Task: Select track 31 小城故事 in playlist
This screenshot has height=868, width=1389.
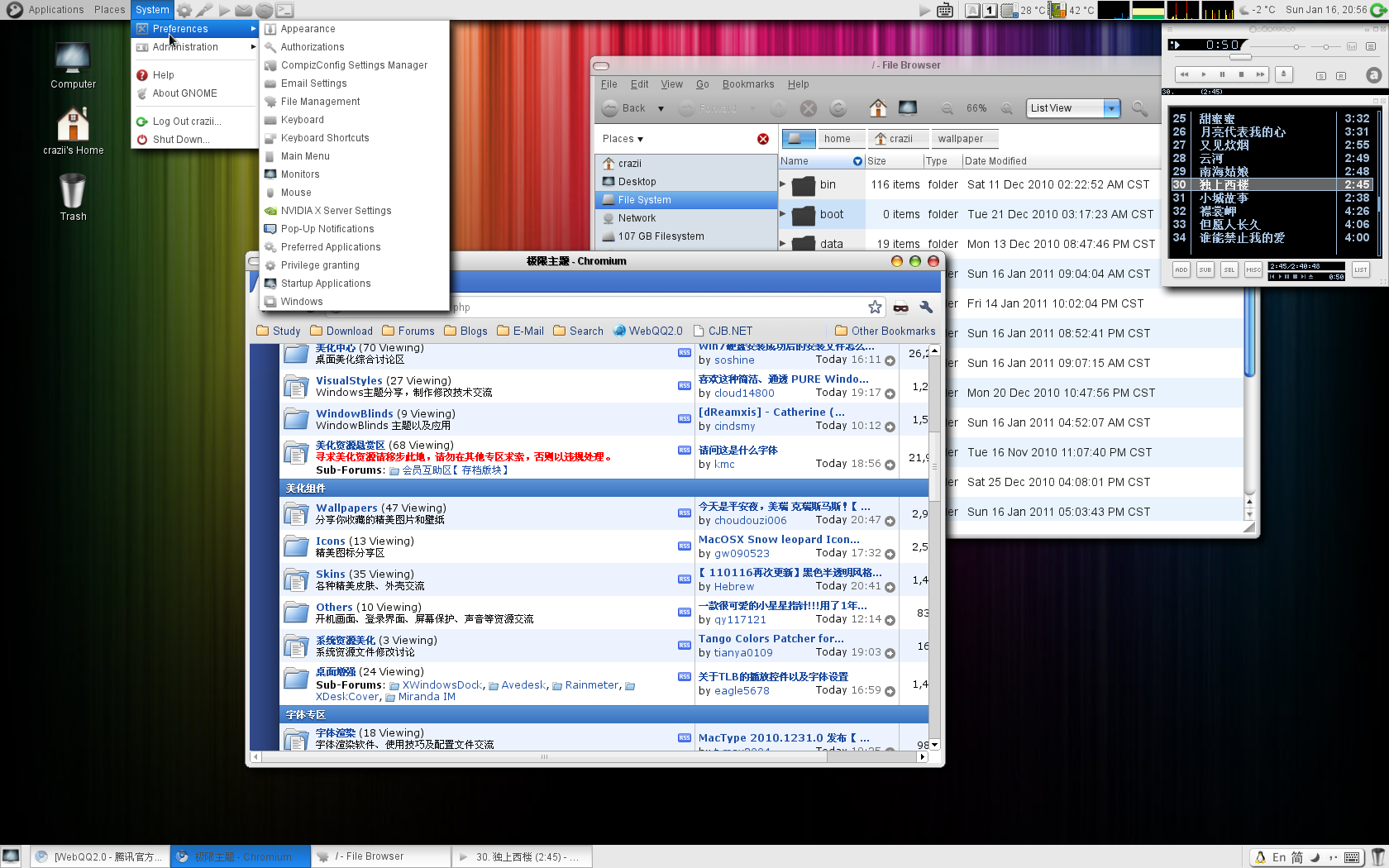Action: tap(1271, 198)
